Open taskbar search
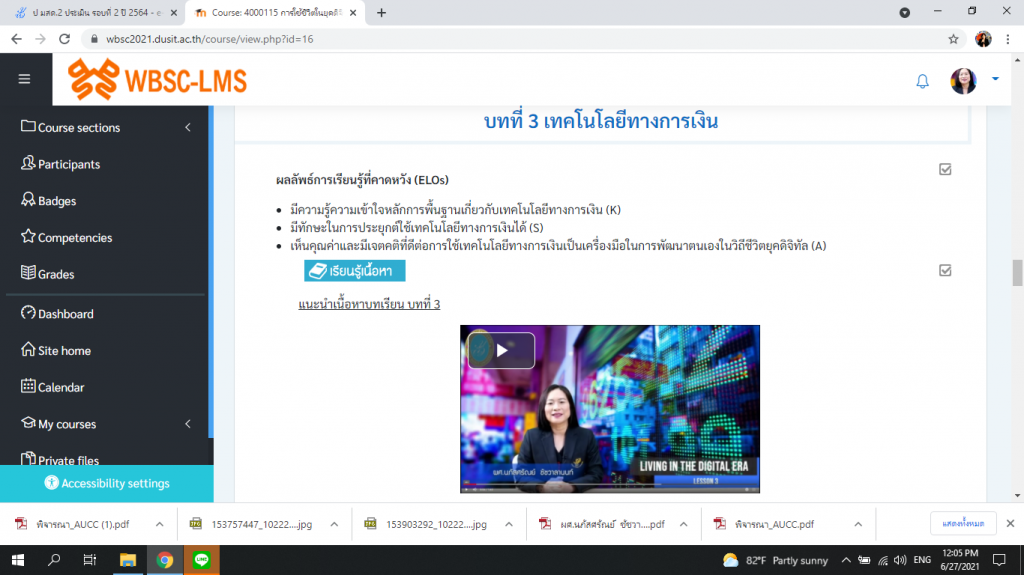This screenshot has width=1024, height=575. [54, 560]
